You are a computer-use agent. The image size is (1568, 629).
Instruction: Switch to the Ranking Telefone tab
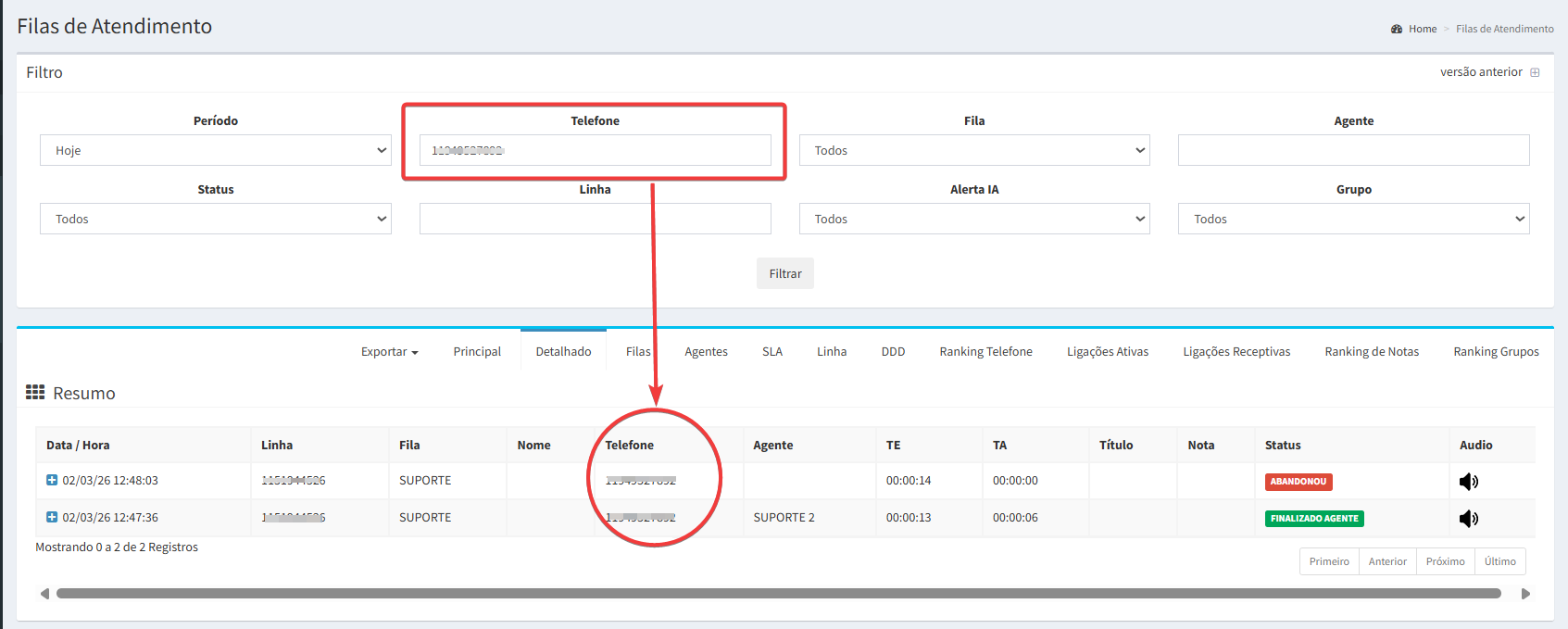pyautogui.click(x=985, y=352)
